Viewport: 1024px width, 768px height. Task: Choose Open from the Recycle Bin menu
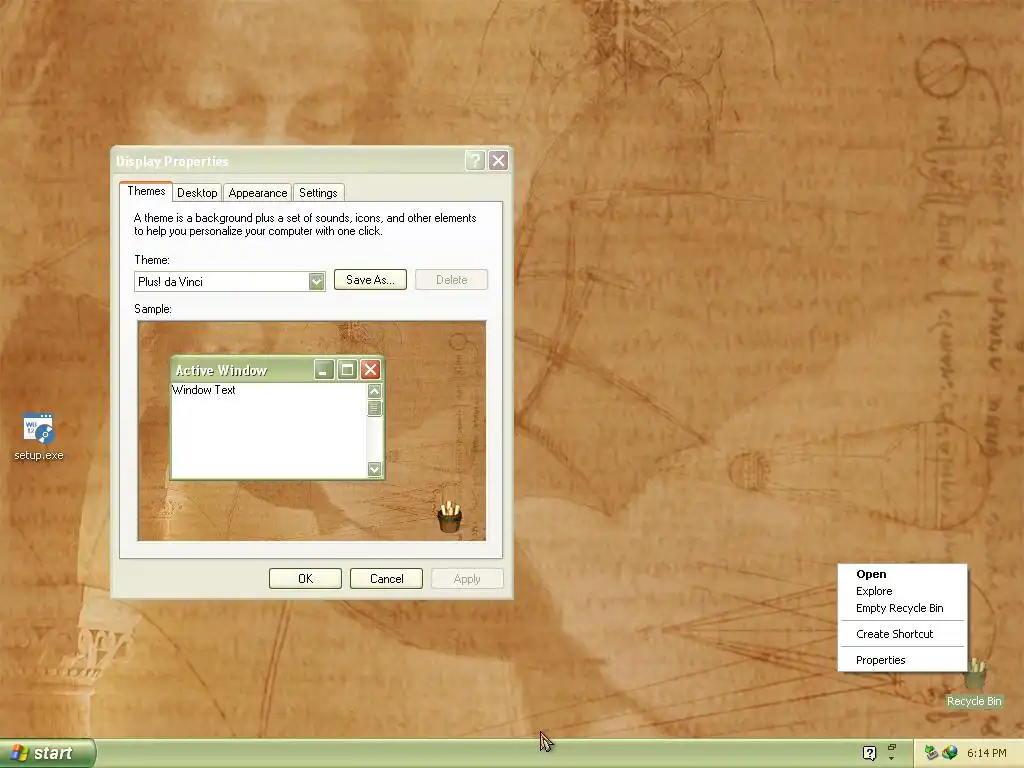tap(903, 574)
